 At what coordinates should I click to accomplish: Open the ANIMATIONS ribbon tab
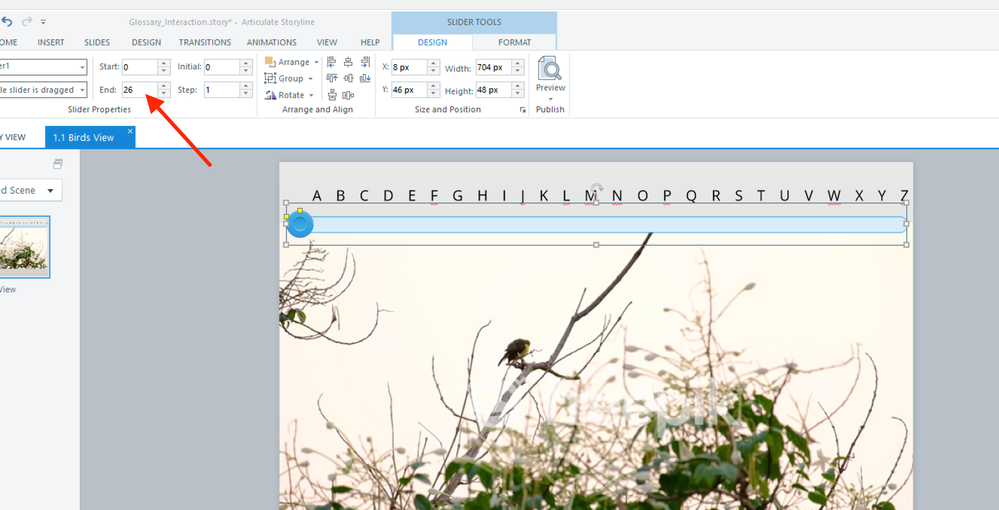tap(272, 42)
